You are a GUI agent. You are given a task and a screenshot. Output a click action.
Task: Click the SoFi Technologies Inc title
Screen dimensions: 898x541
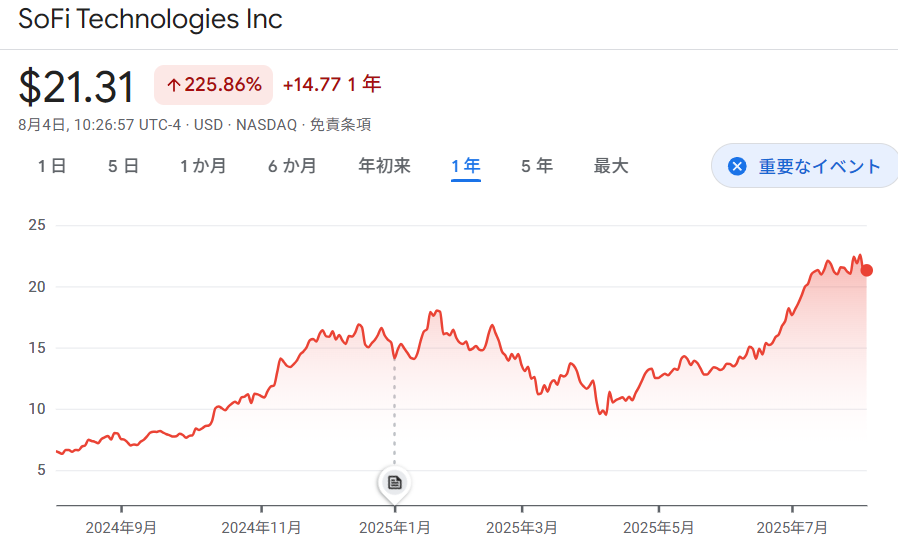click(151, 19)
